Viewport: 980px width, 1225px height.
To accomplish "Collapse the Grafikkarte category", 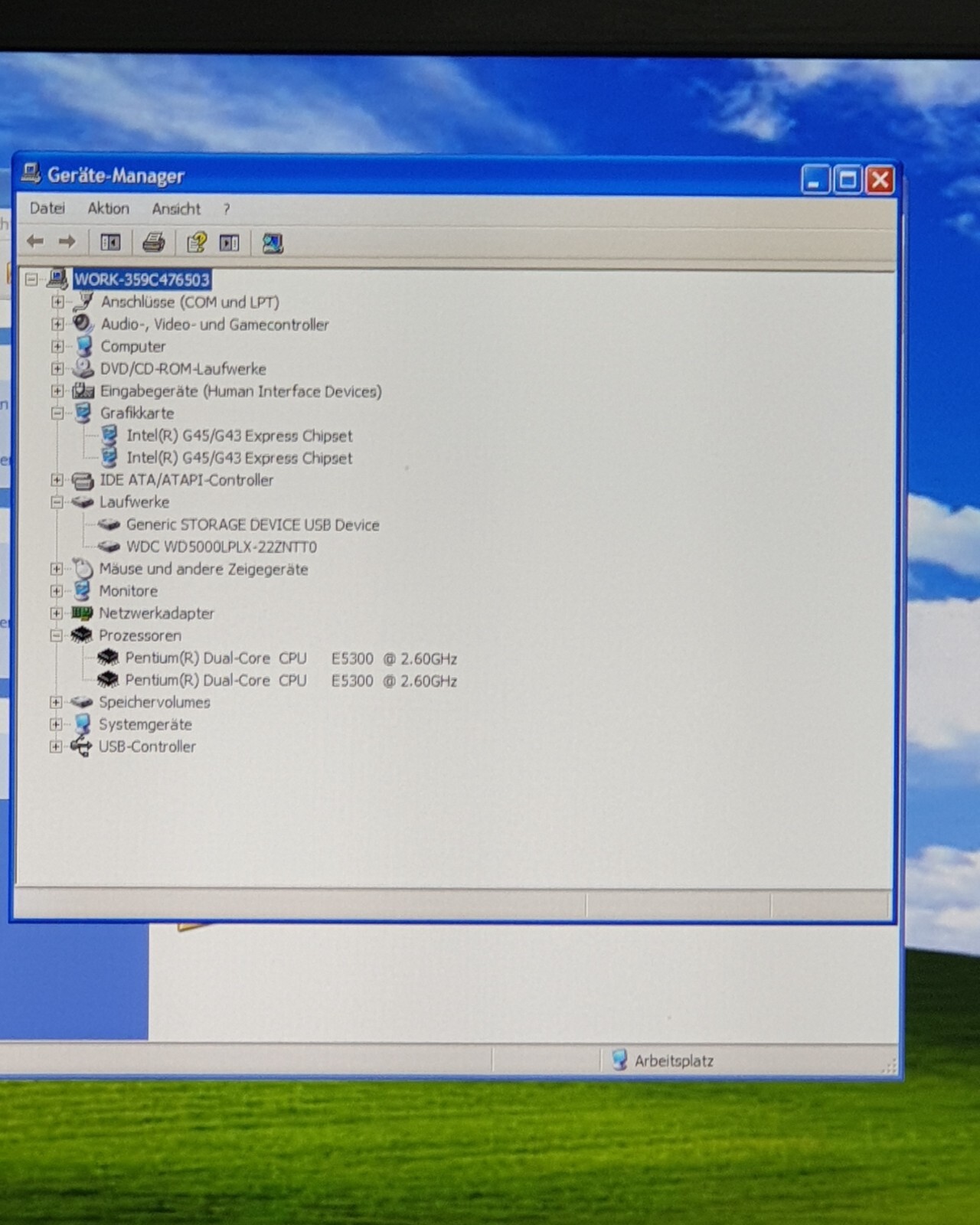I will 57,413.
